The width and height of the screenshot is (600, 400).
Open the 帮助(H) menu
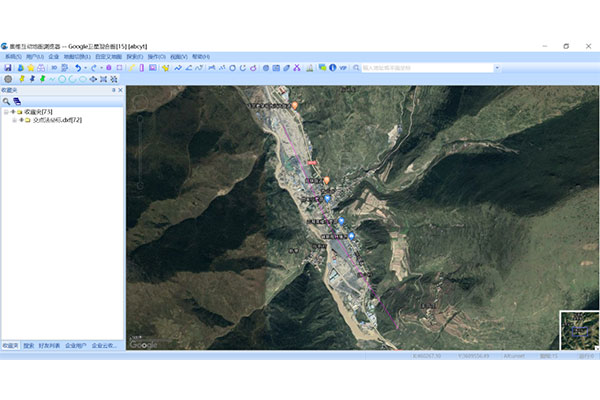point(201,57)
